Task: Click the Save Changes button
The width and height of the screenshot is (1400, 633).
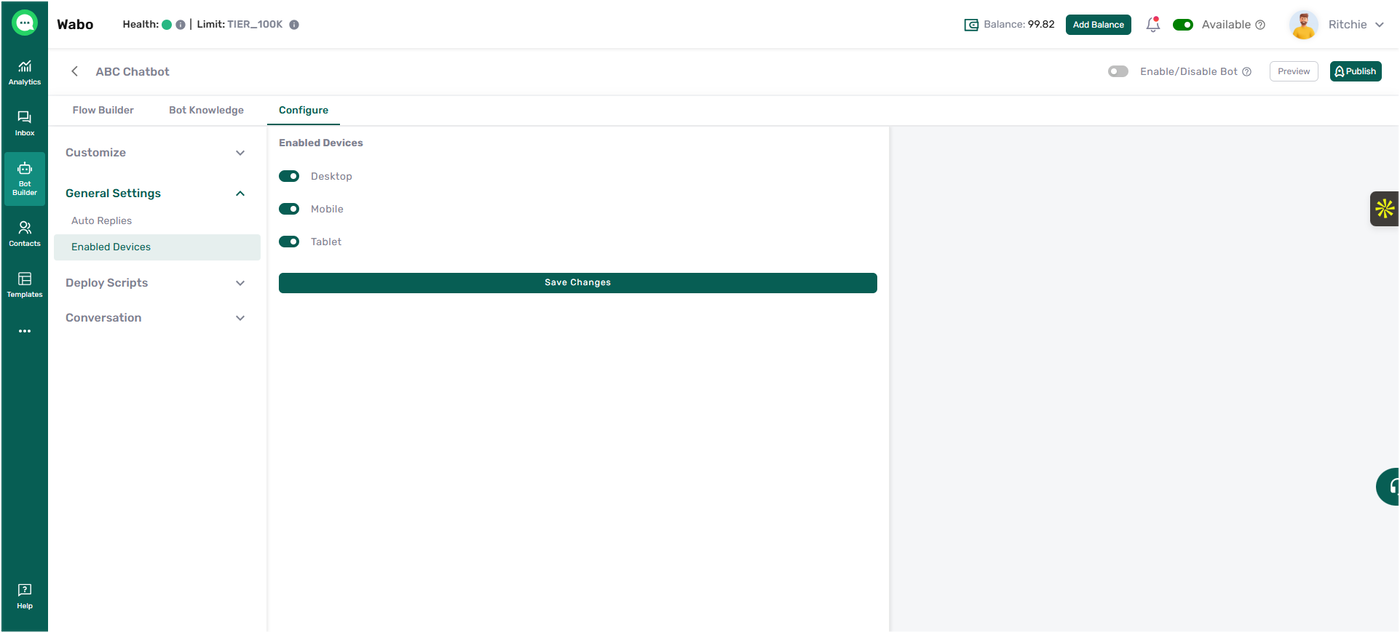Action: click(578, 283)
